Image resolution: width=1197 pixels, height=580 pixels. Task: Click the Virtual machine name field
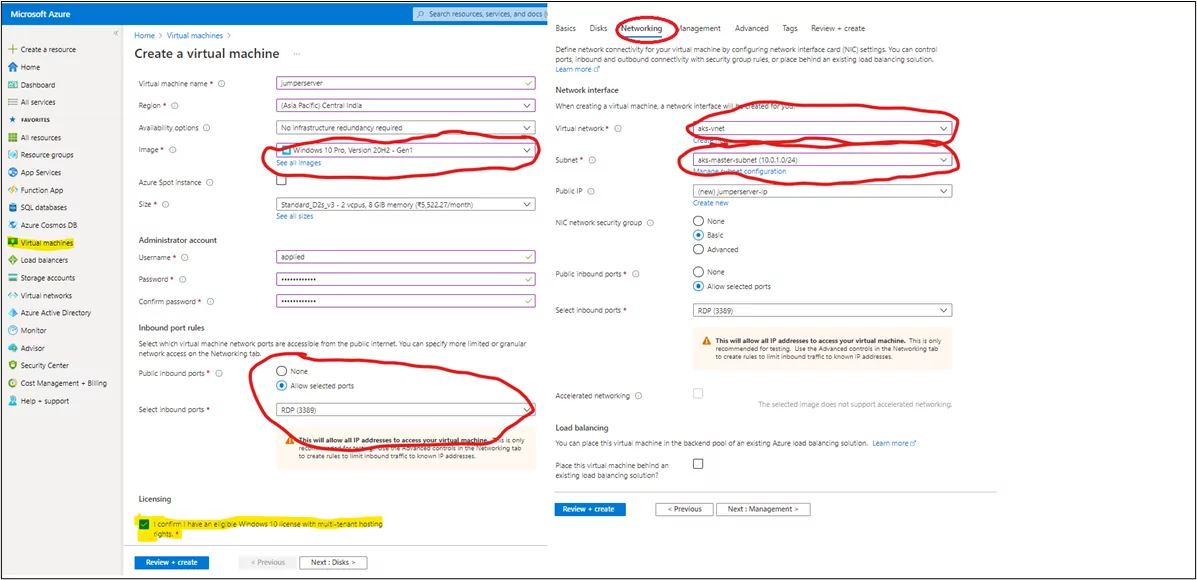pos(405,83)
